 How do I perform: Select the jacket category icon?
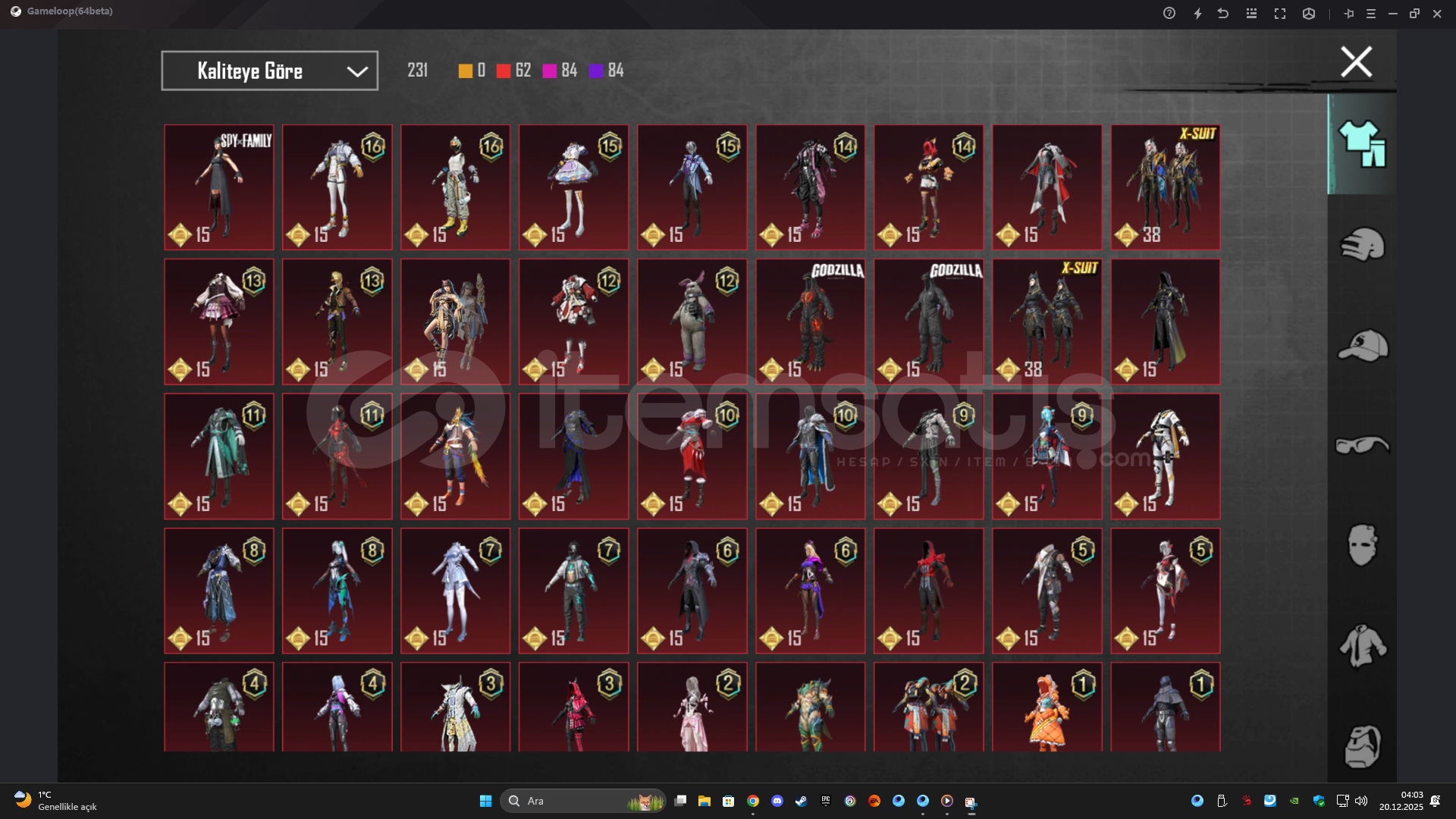tap(1362, 646)
